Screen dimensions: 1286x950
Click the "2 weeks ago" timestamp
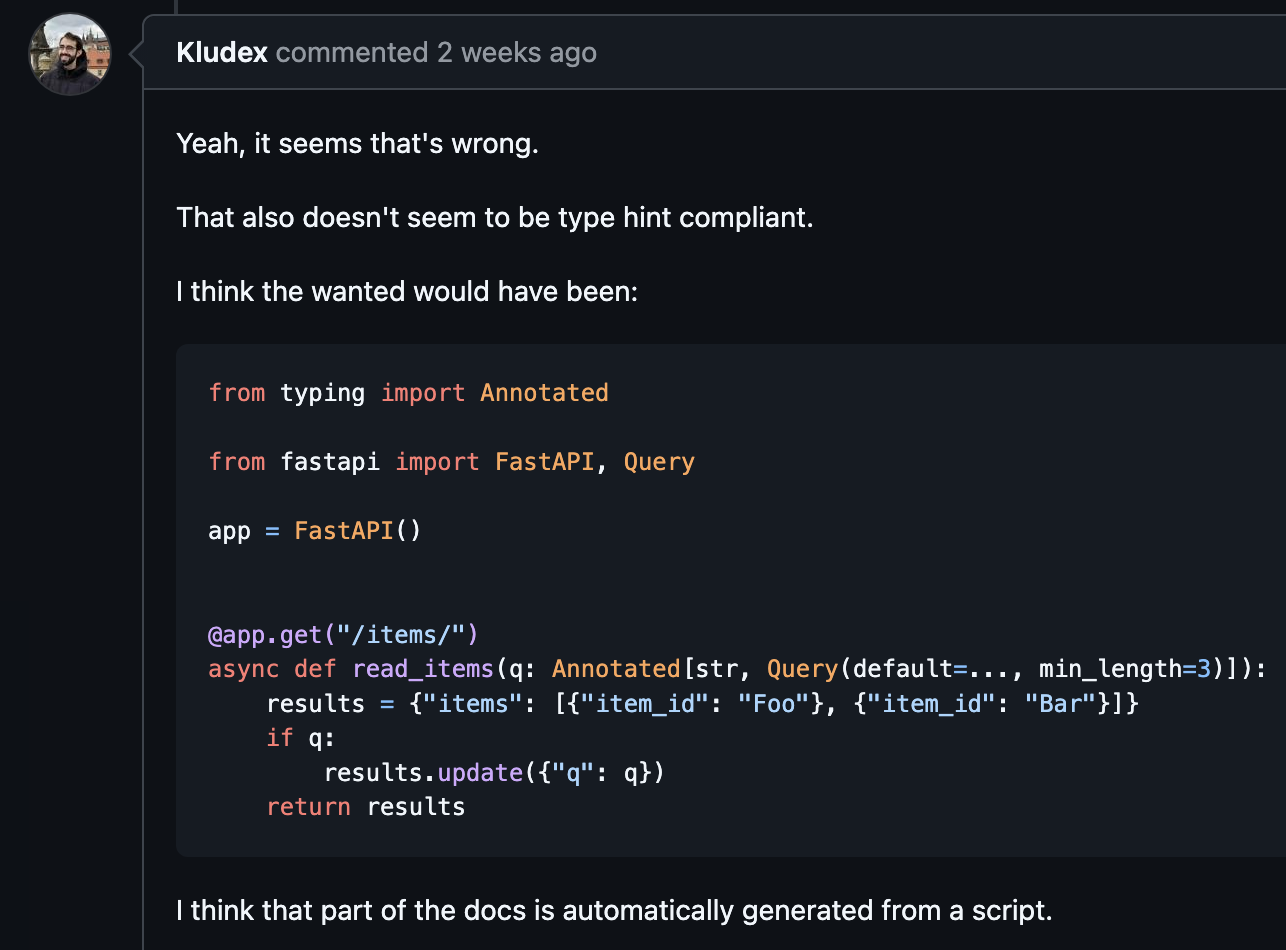pos(516,52)
